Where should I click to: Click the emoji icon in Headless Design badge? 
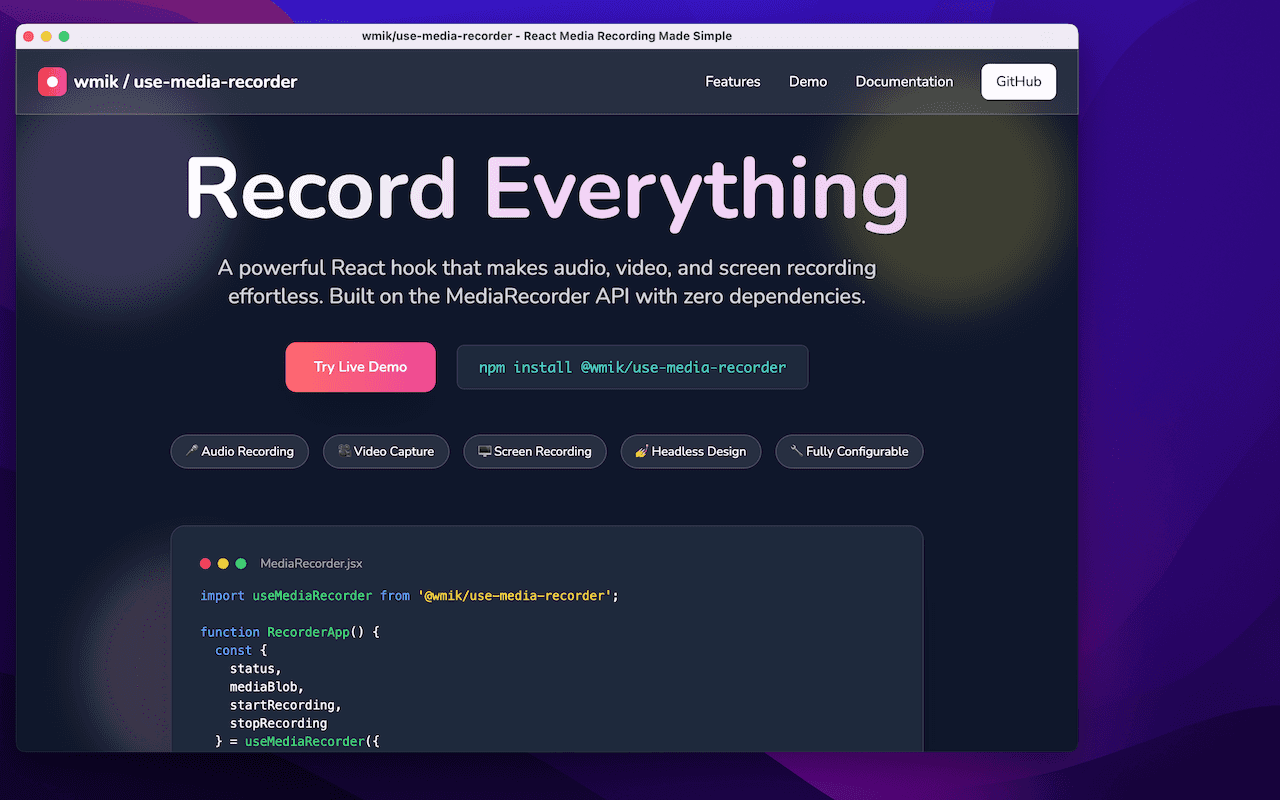click(641, 451)
